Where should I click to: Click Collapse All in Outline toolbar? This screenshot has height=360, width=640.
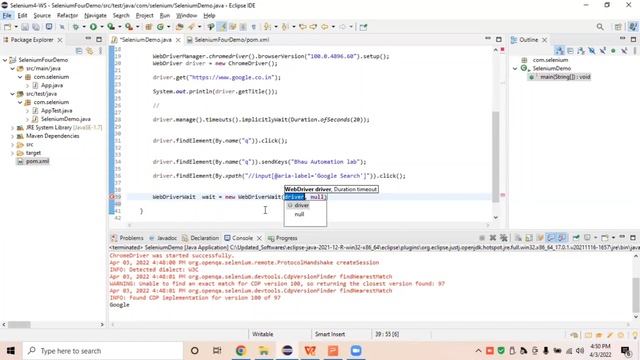[x=570, y=51]
